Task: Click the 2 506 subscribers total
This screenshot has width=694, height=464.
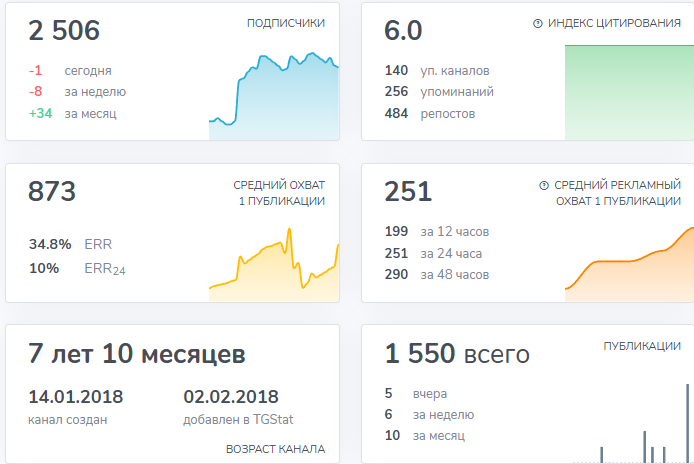Action: coord(64,31)
